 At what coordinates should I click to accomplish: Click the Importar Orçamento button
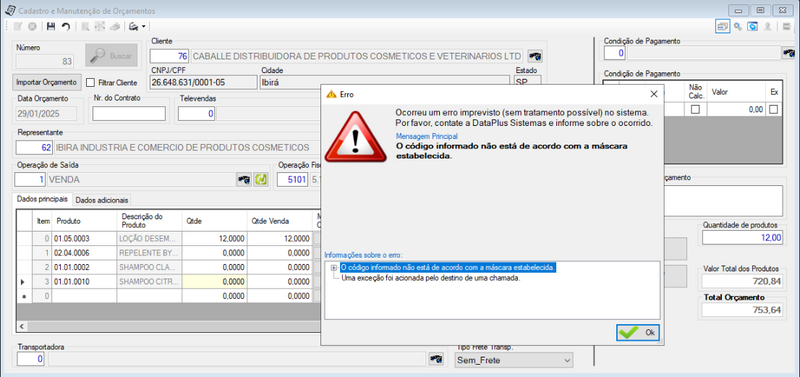click(x=46, y=82)
